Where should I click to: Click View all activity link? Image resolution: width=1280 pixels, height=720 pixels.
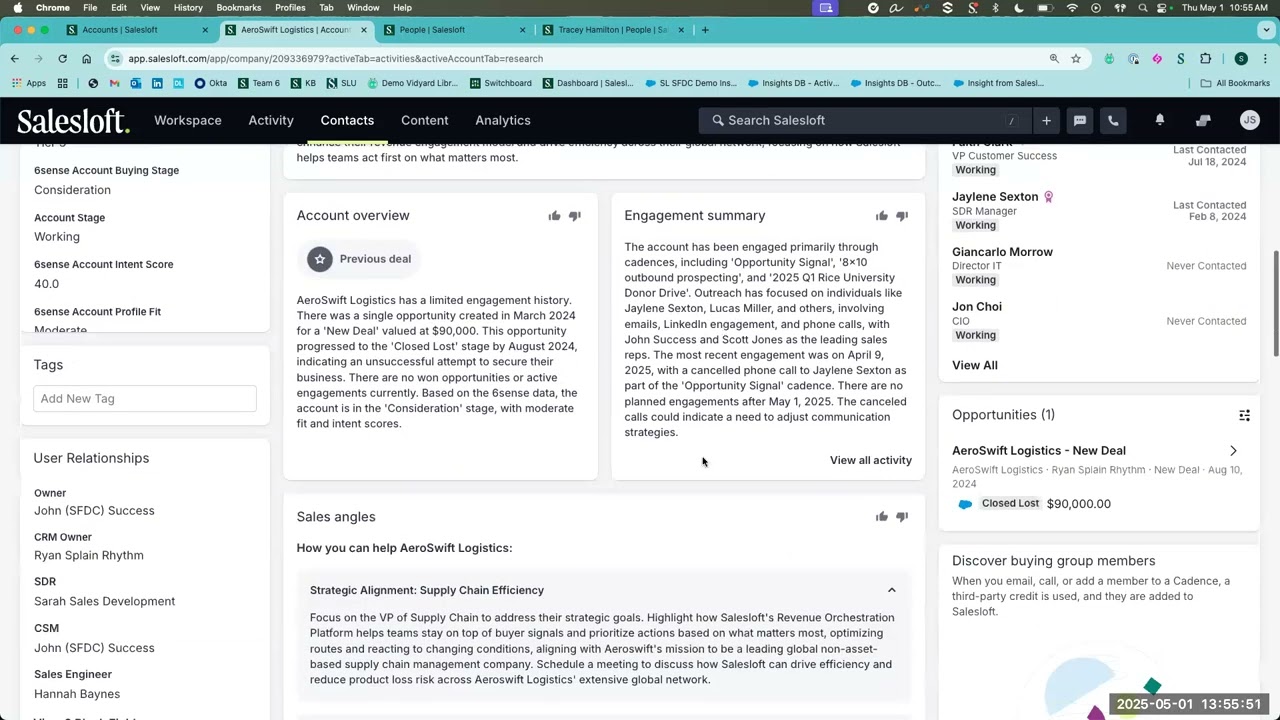pos(871,460)
